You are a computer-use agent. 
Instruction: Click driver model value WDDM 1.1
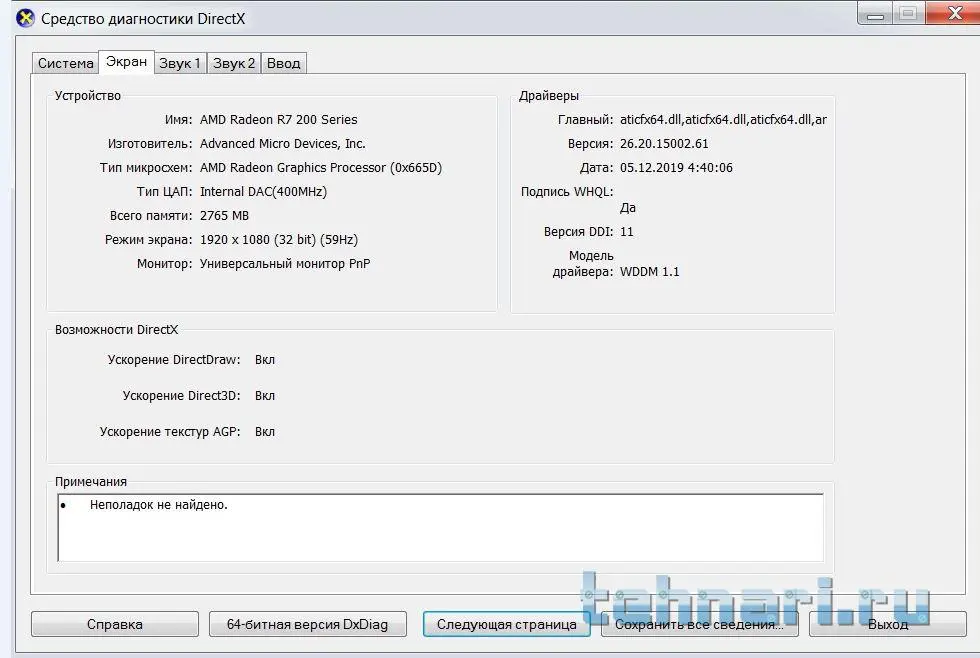point(649,272)
